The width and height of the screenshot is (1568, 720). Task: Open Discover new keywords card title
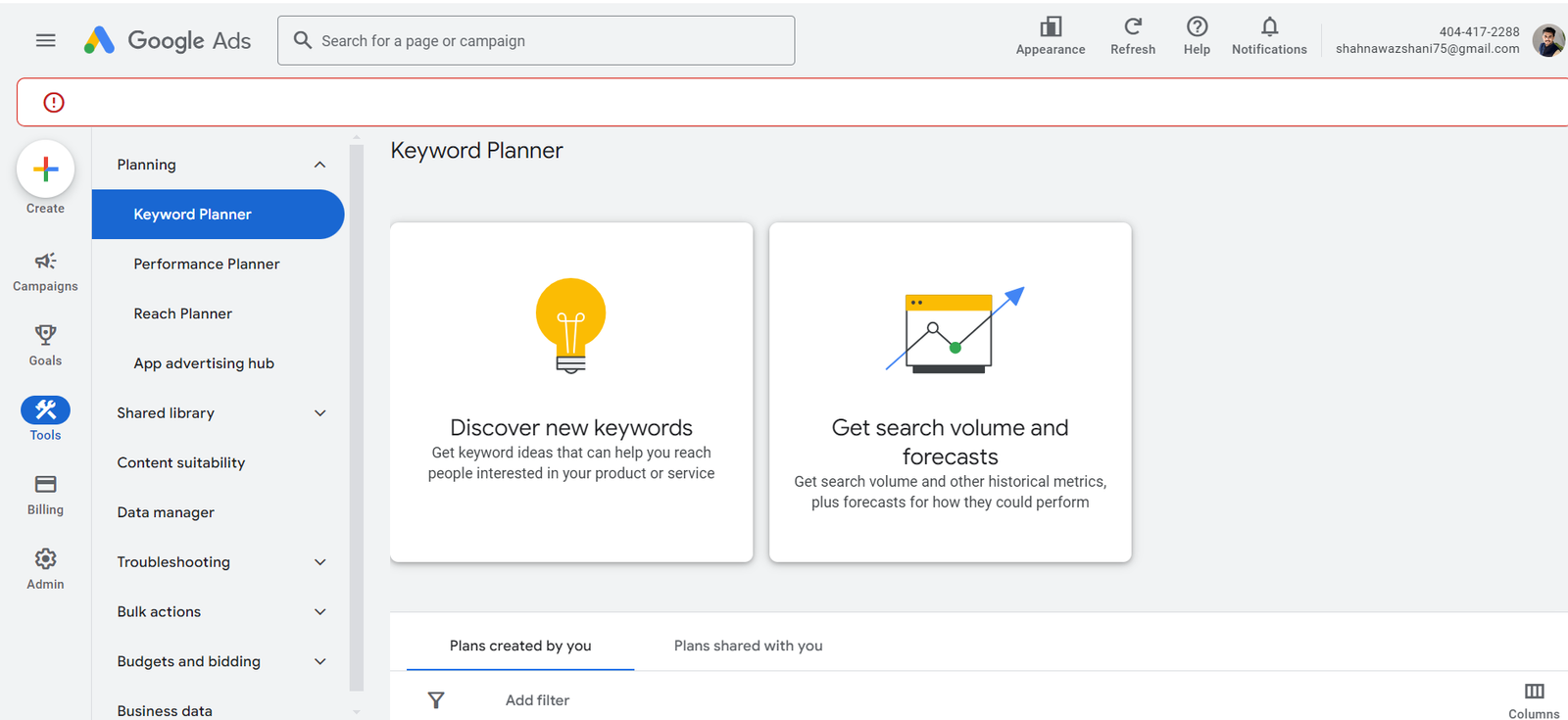(x=571, y=428)
